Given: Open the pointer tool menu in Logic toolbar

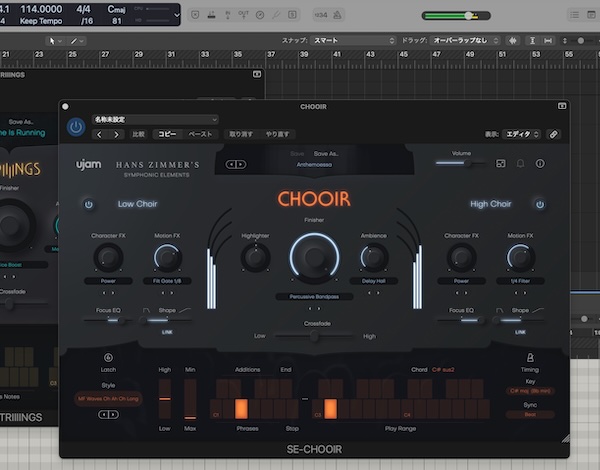Looking at the screenshot, I should 54,41.
